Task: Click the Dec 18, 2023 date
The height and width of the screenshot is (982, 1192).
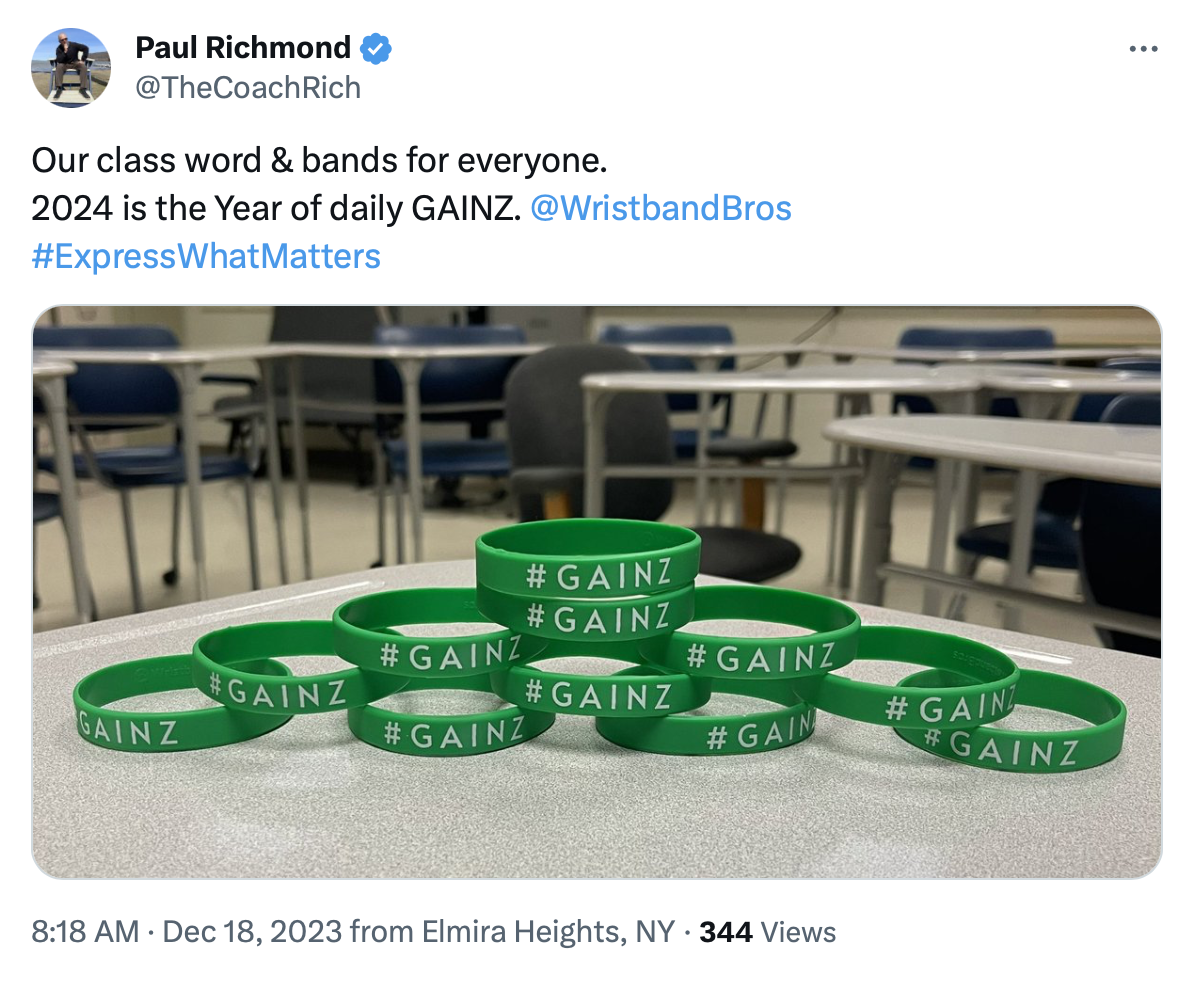Action: click(253, 932)
